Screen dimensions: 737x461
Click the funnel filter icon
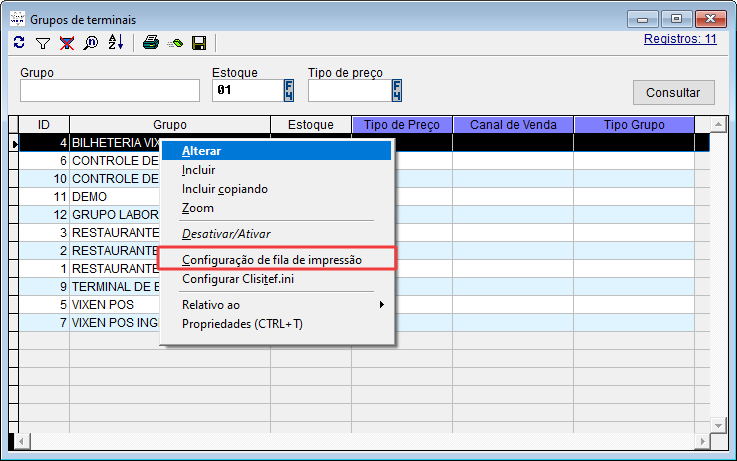(43, 43)
